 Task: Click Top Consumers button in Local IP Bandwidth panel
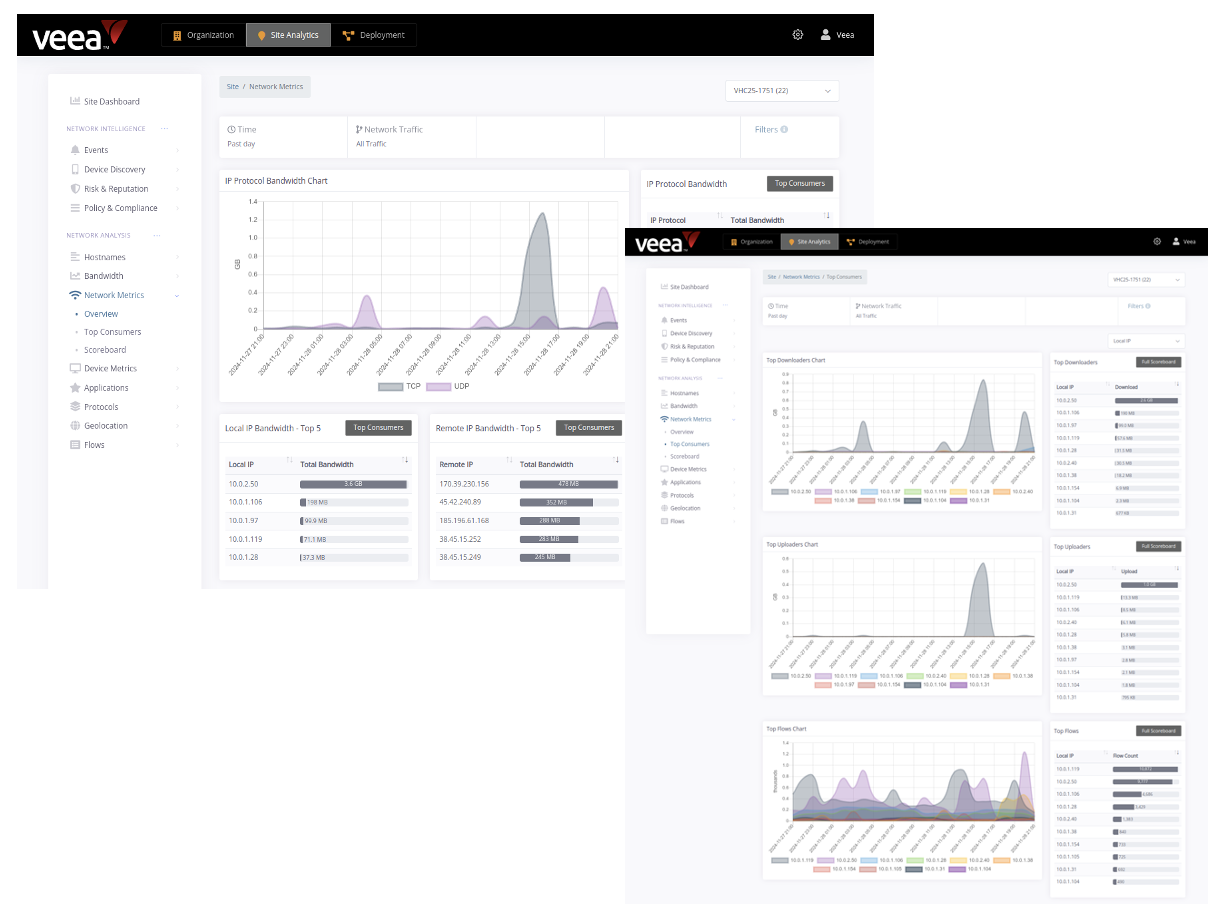click(x=379, y=428)
